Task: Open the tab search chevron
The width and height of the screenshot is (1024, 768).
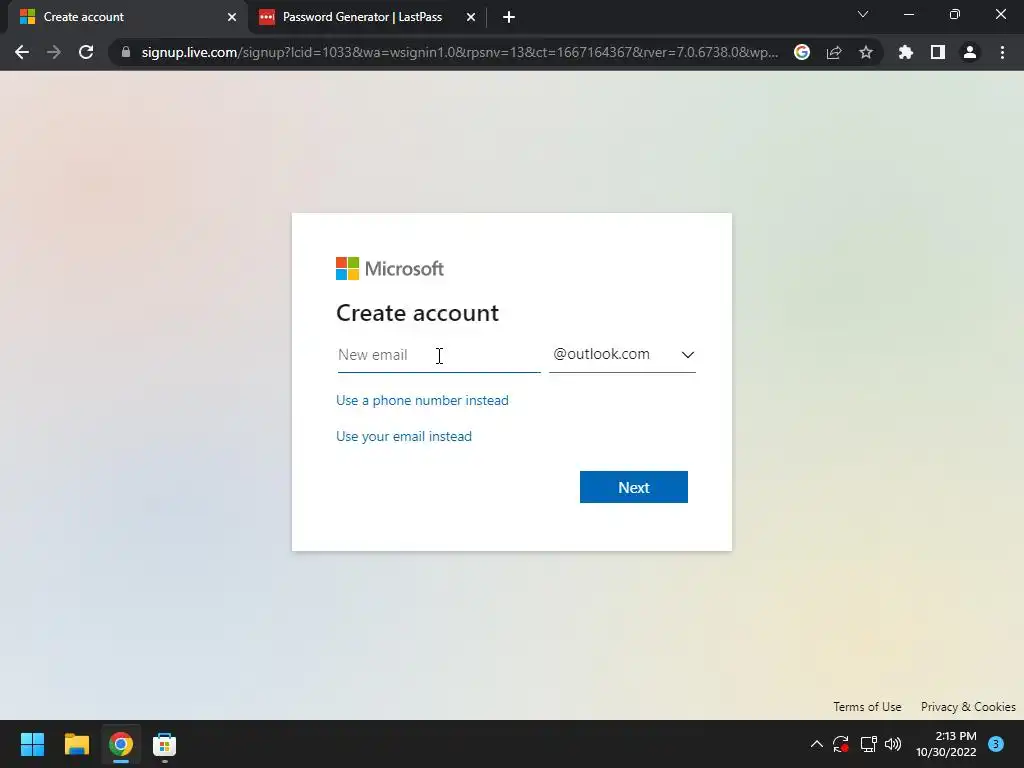Action: point(863,14)
